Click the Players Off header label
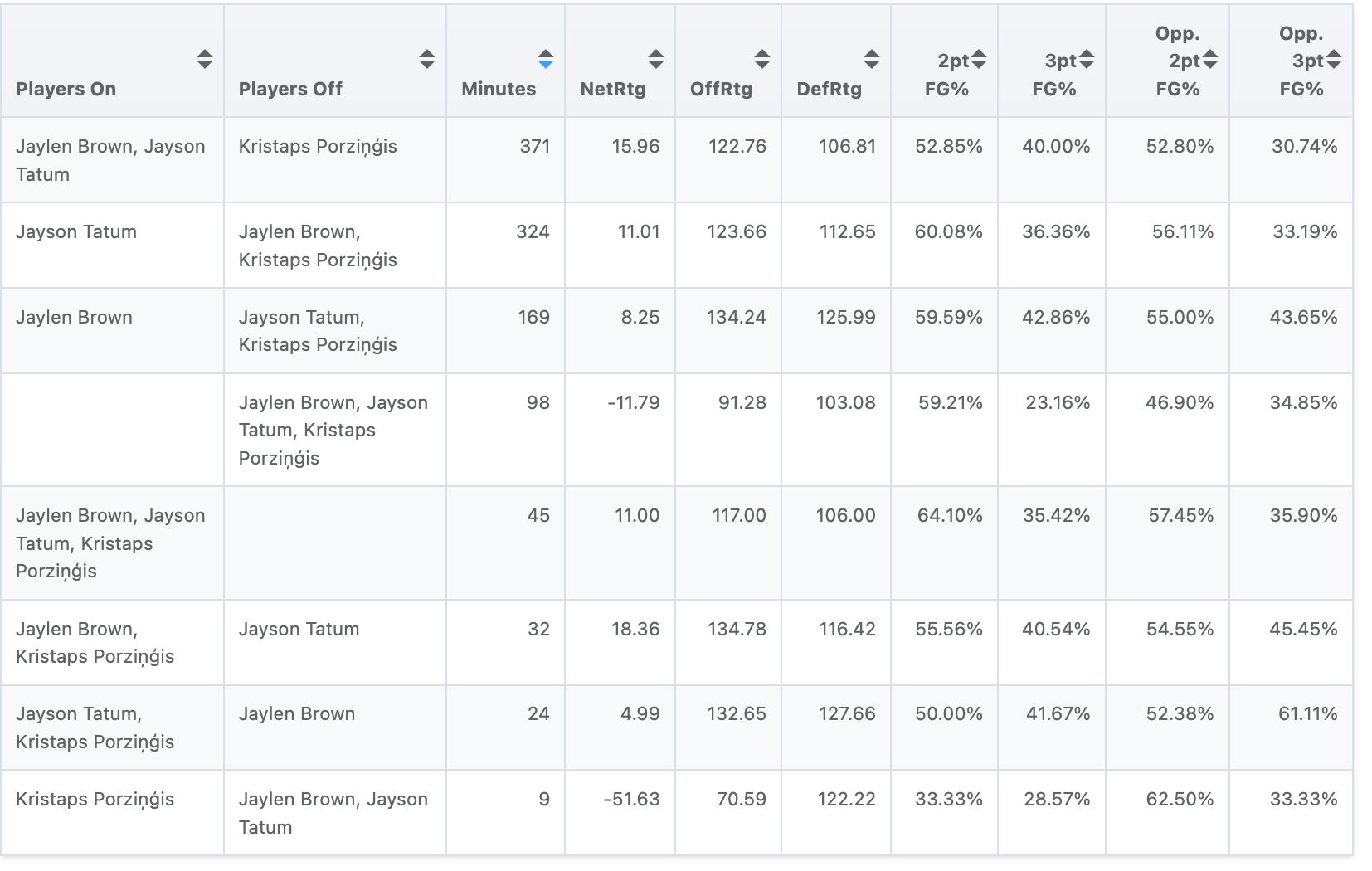The width and height of the screenshot is (1372, 871). (x=290, y=89)
